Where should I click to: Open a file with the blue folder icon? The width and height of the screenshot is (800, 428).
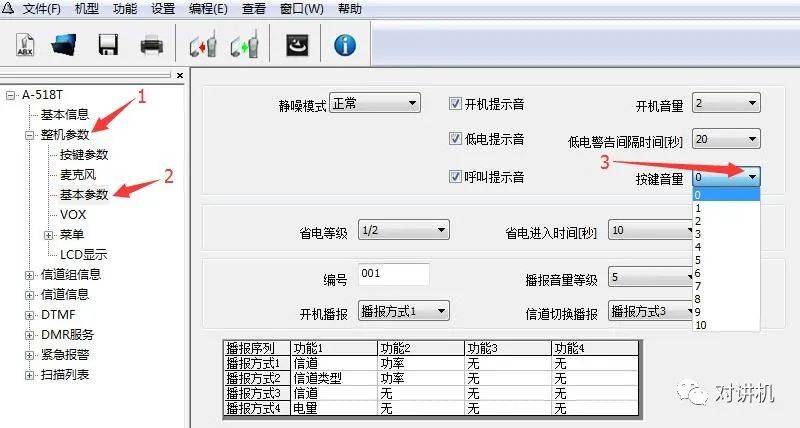click(x=66, y=45)
